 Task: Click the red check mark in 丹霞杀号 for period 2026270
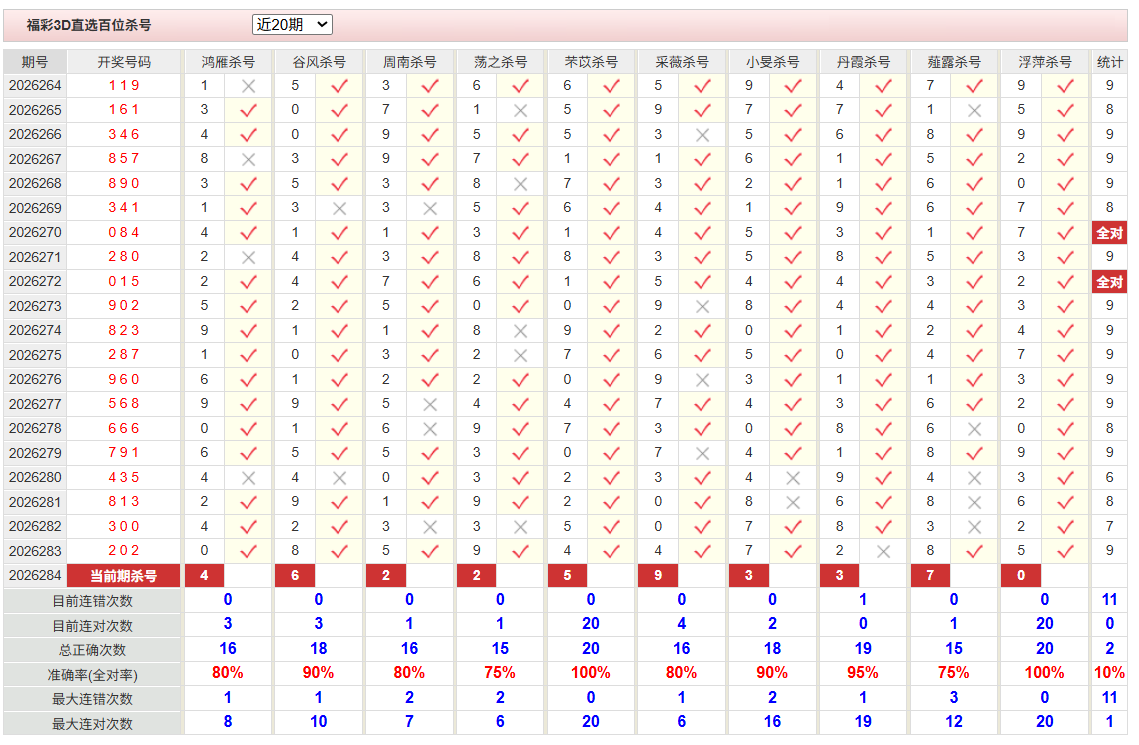point(883,233)
